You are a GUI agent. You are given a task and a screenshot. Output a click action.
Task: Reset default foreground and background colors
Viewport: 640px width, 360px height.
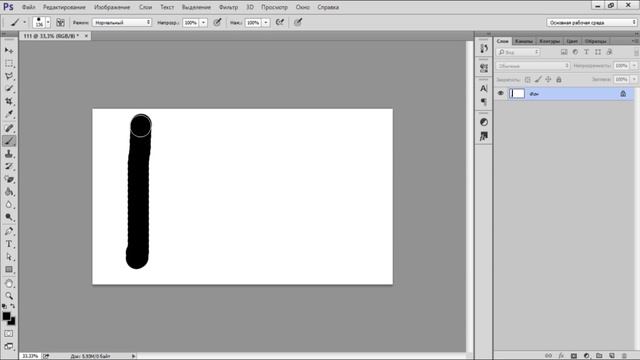point(4,306)
